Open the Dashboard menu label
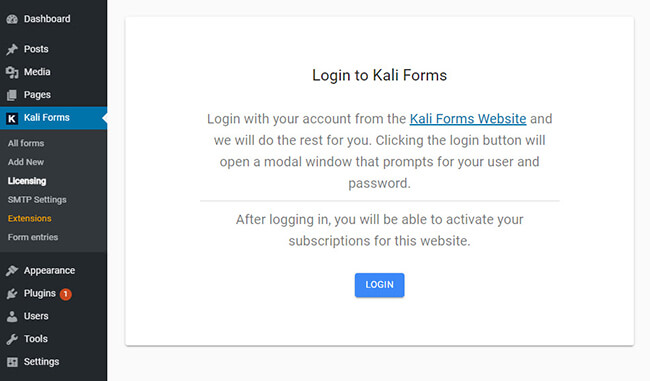This screenshot has width=650, height=381. (x=47, y=19)
